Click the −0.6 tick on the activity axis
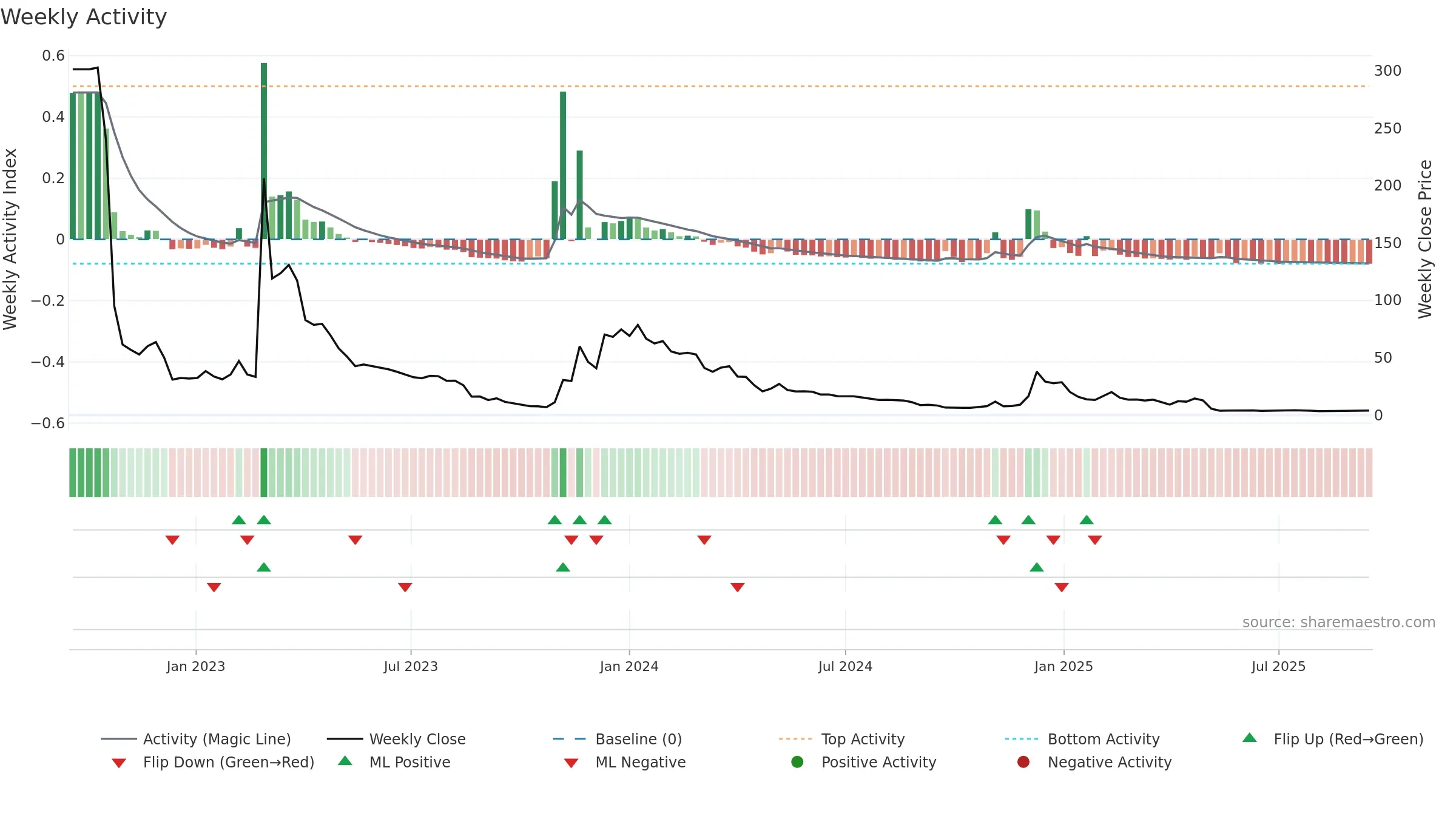The width and height of the screenshot is (1456, 819). (x=48, y=423)
